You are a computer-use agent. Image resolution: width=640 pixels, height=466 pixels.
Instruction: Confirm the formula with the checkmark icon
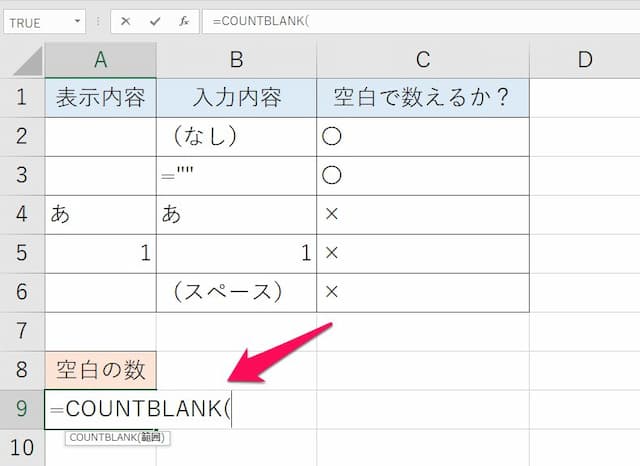pyautogui.click(x=155, y=21)
